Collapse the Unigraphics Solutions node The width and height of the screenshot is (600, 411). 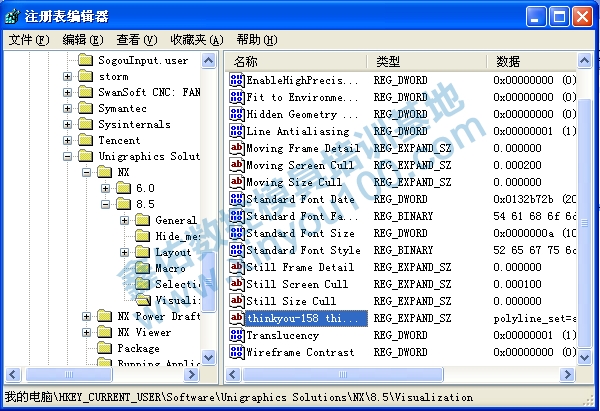67,157
